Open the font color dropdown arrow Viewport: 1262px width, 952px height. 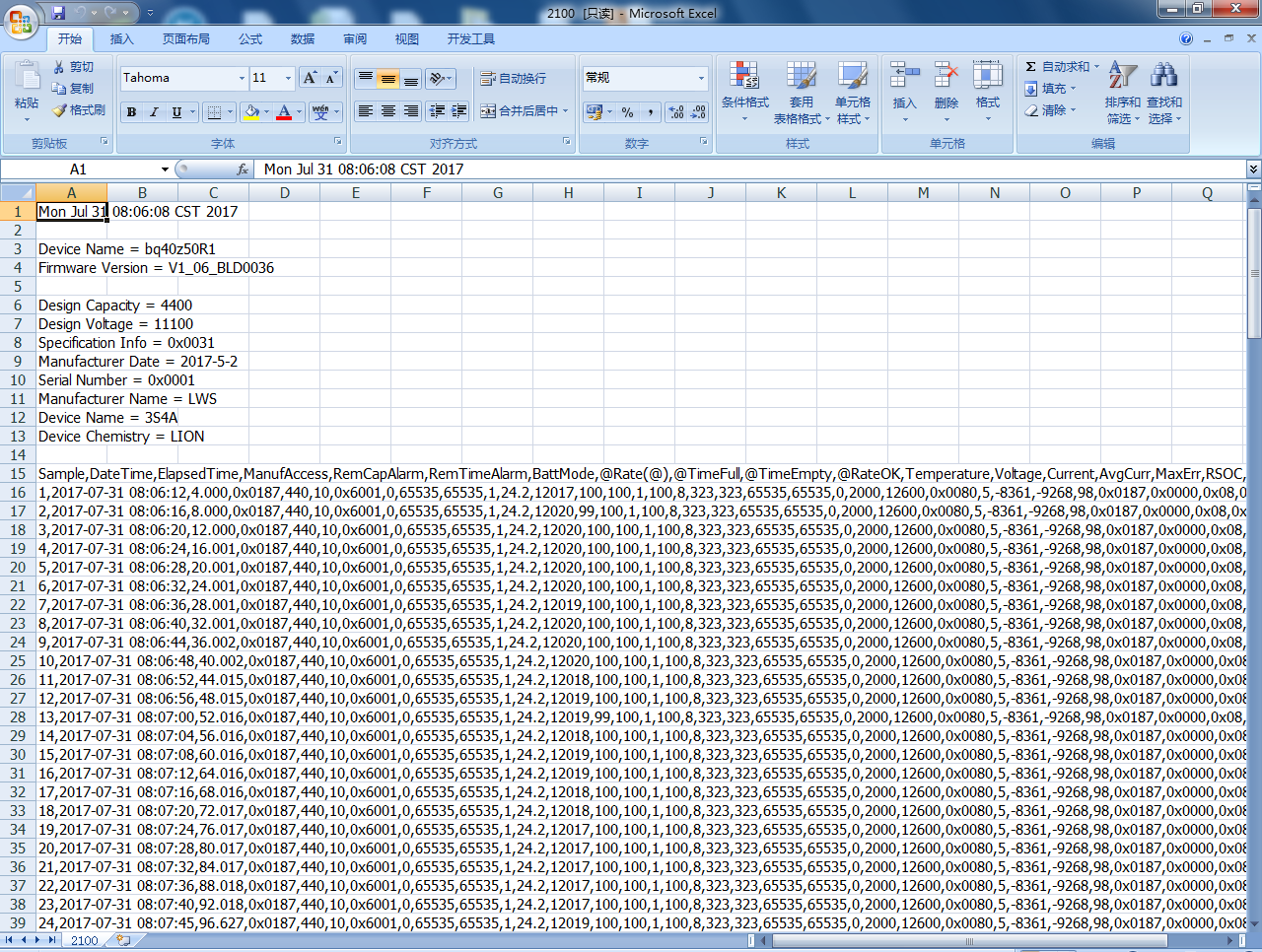pyautogui.click(x=299, y=112)
